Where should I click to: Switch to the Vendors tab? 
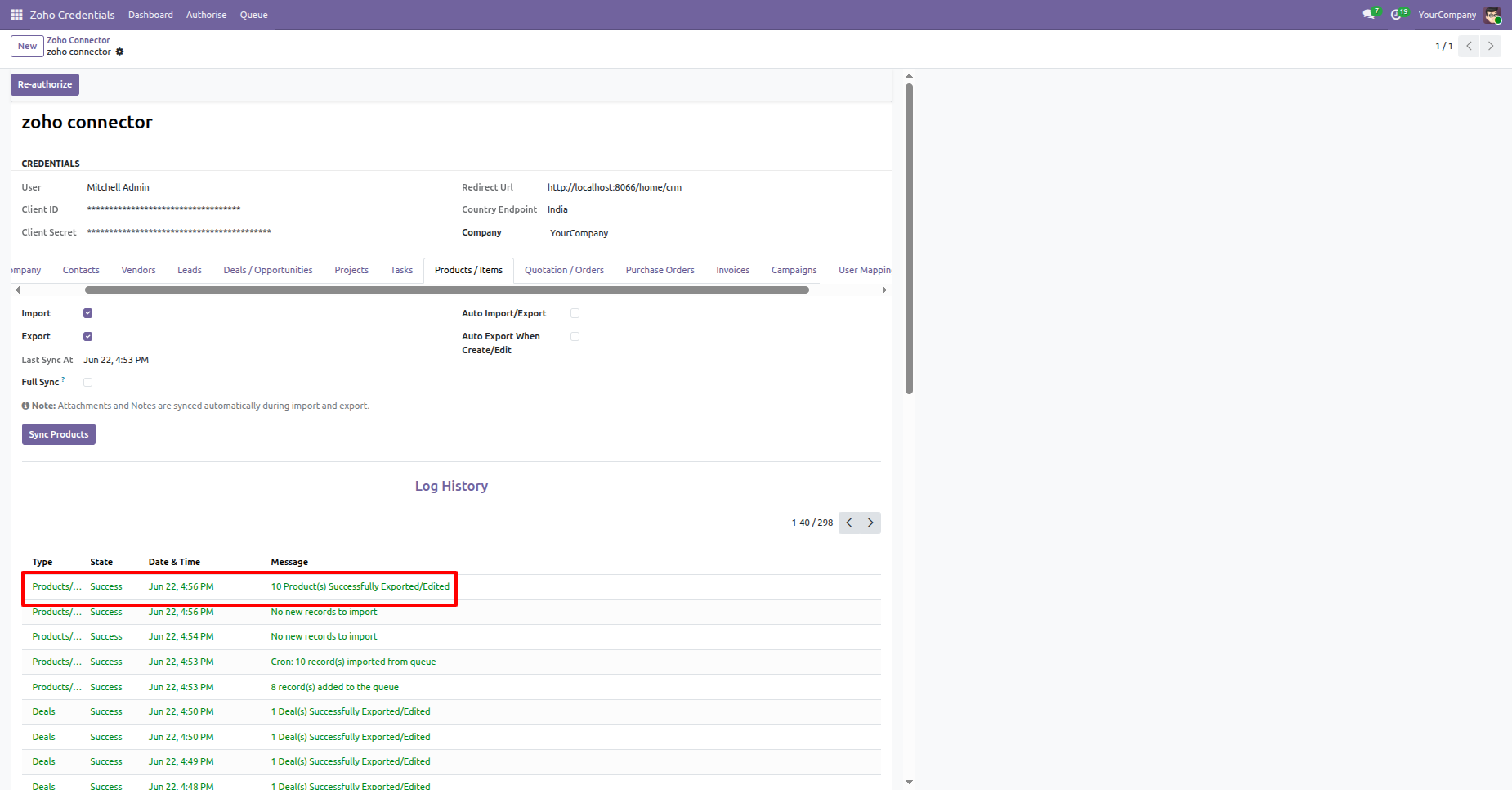138,270
